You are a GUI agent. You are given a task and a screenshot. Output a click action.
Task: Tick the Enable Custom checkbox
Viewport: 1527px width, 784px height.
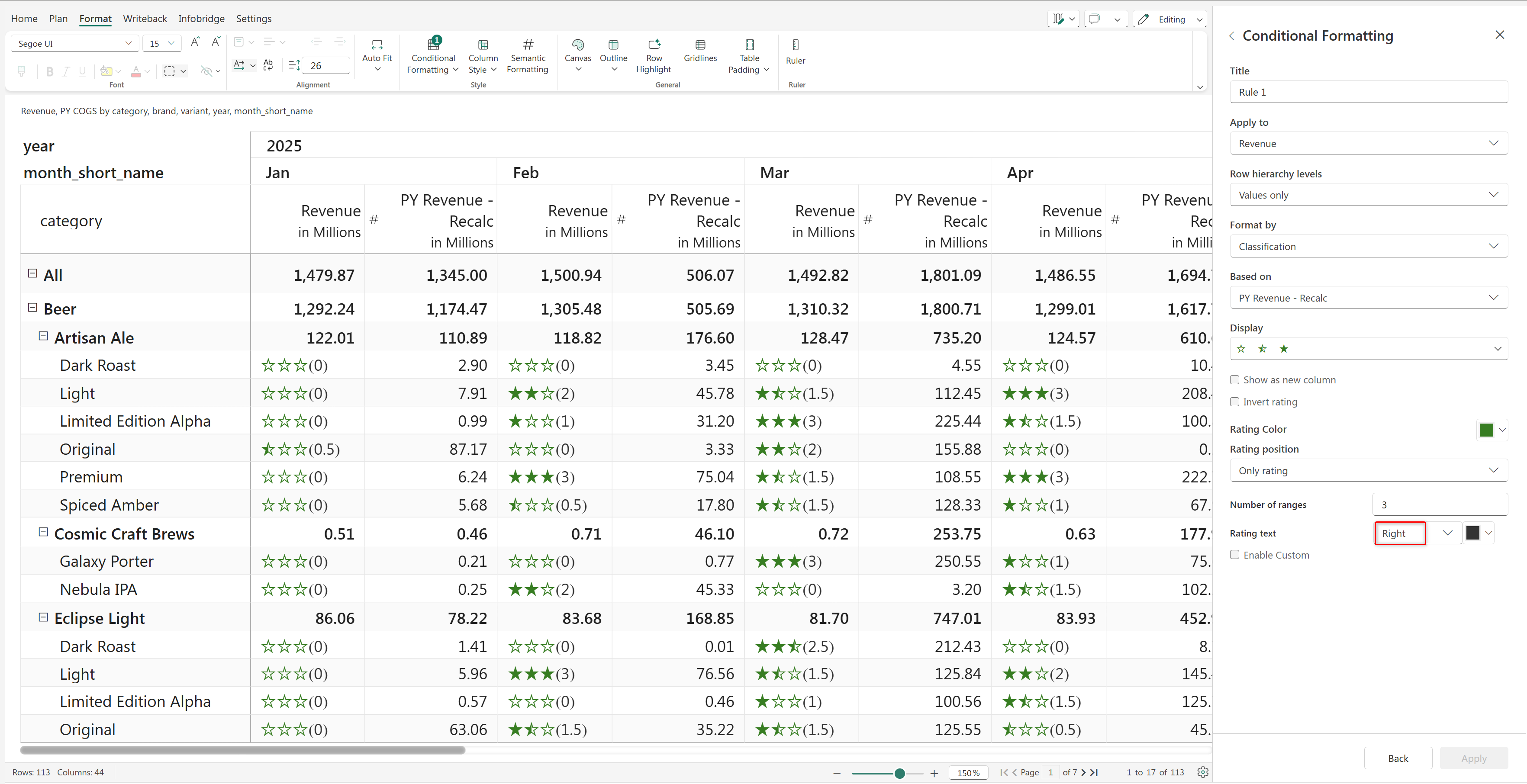1235,555
